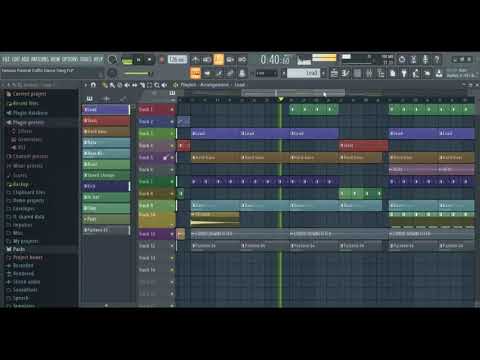
Task: Select the Paint brush tool in Playlist
Action: pyautogui.click(x=112, y=85)
